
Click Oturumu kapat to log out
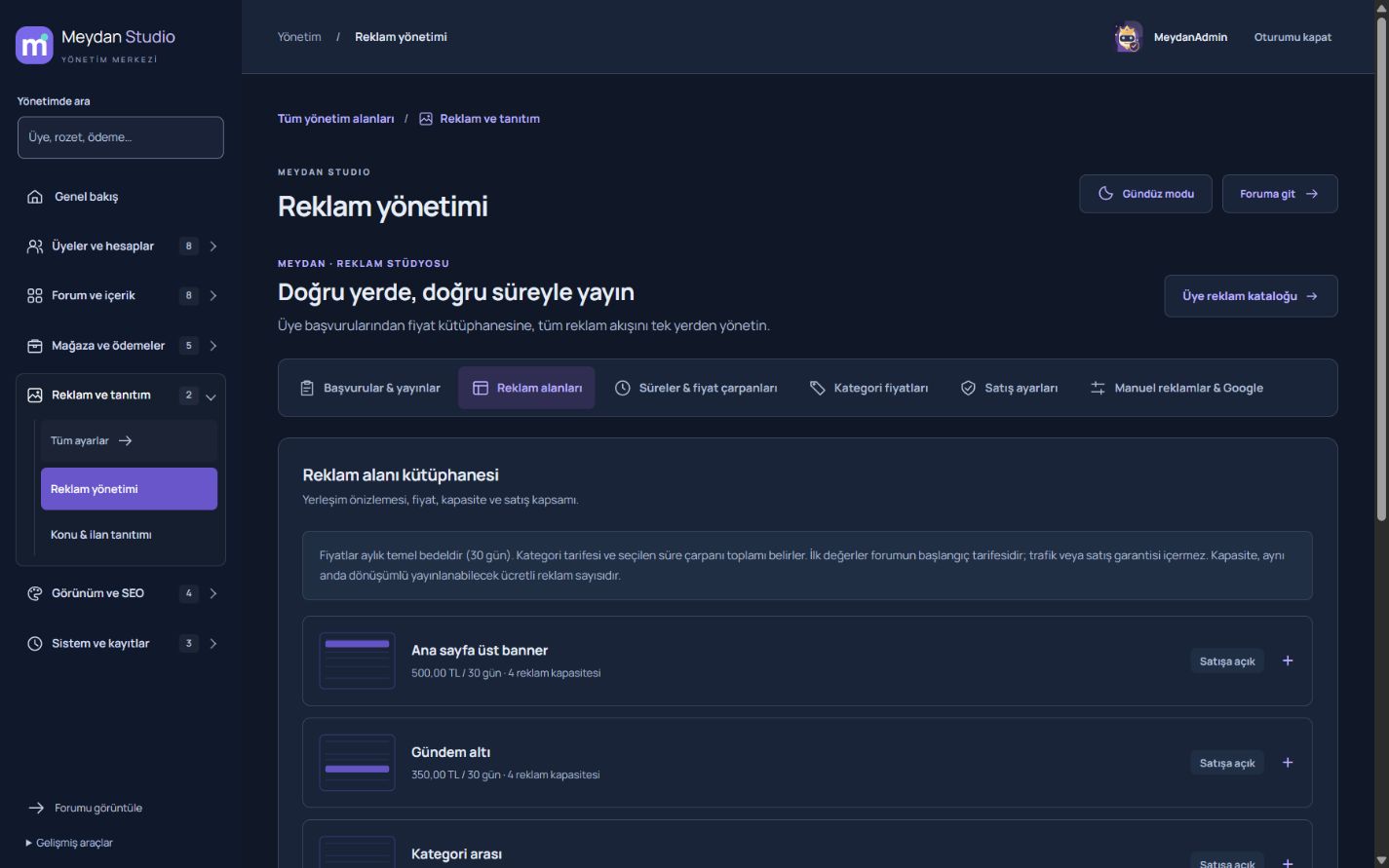[1293, 37]
